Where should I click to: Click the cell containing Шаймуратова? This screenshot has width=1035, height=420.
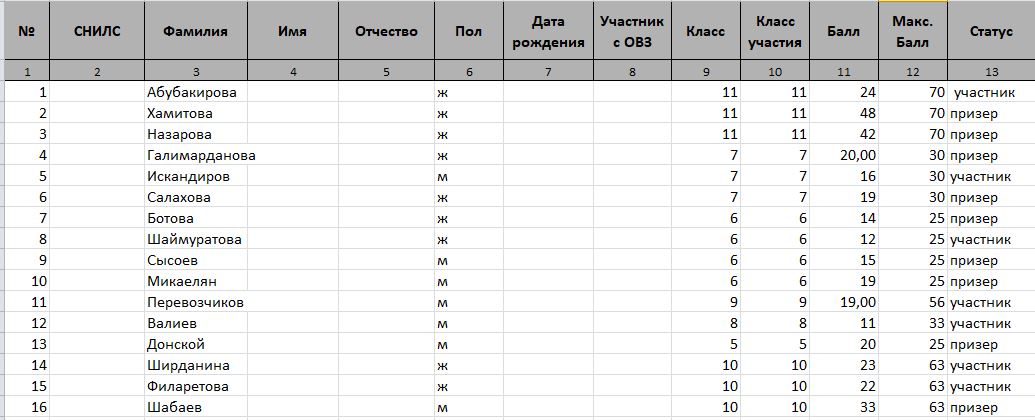194,239
